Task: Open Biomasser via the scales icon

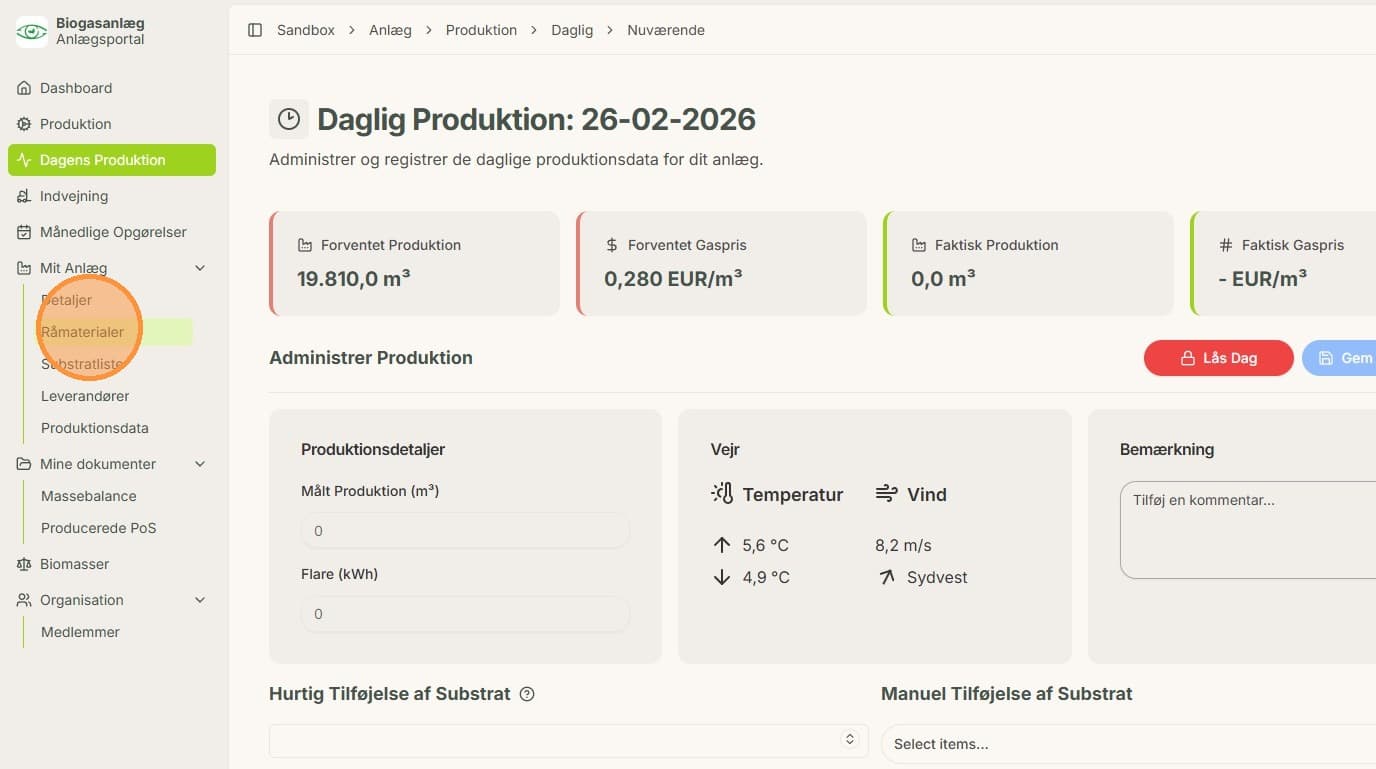Action: 24,564
